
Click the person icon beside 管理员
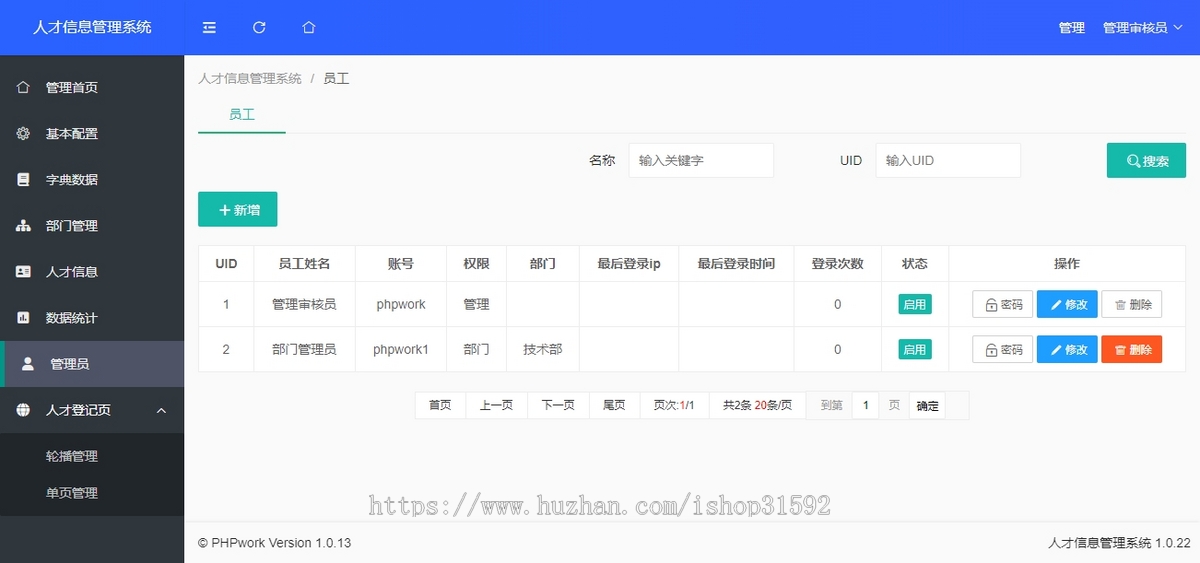pos(28,364)
